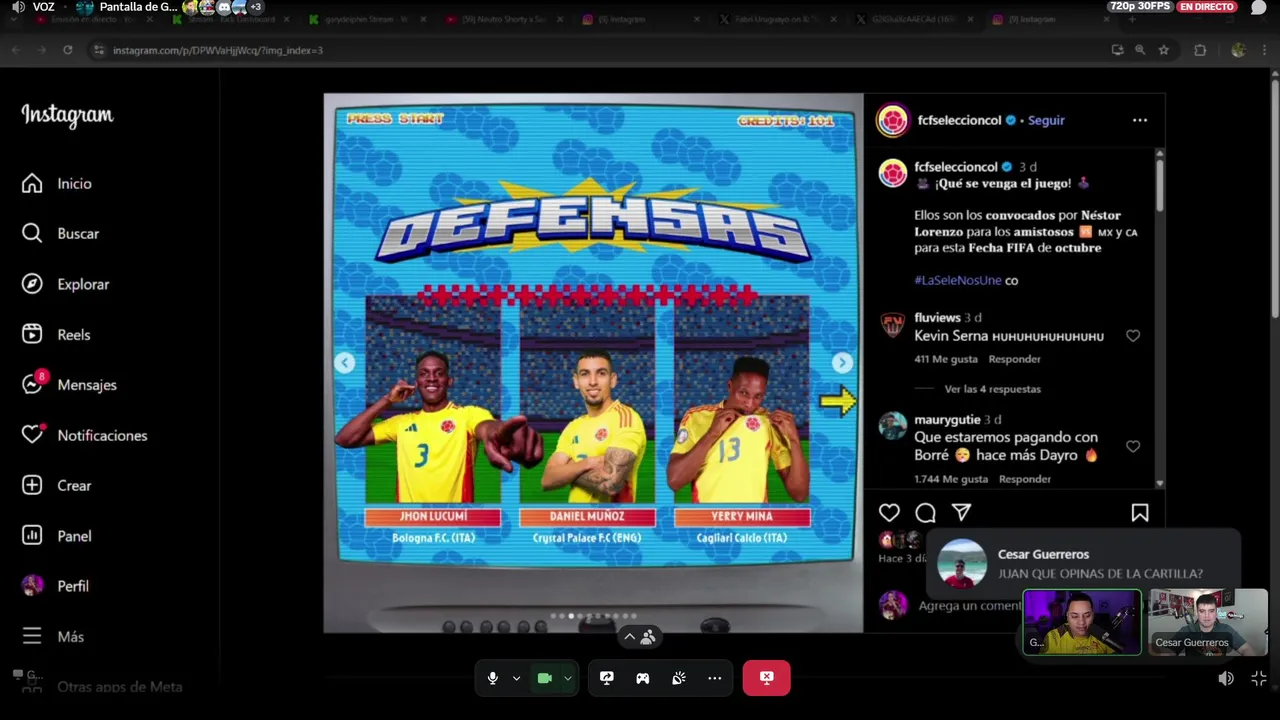The image size is (1280, 720).
Task: Like the maurygutie comment
Action: [1133, 447]
